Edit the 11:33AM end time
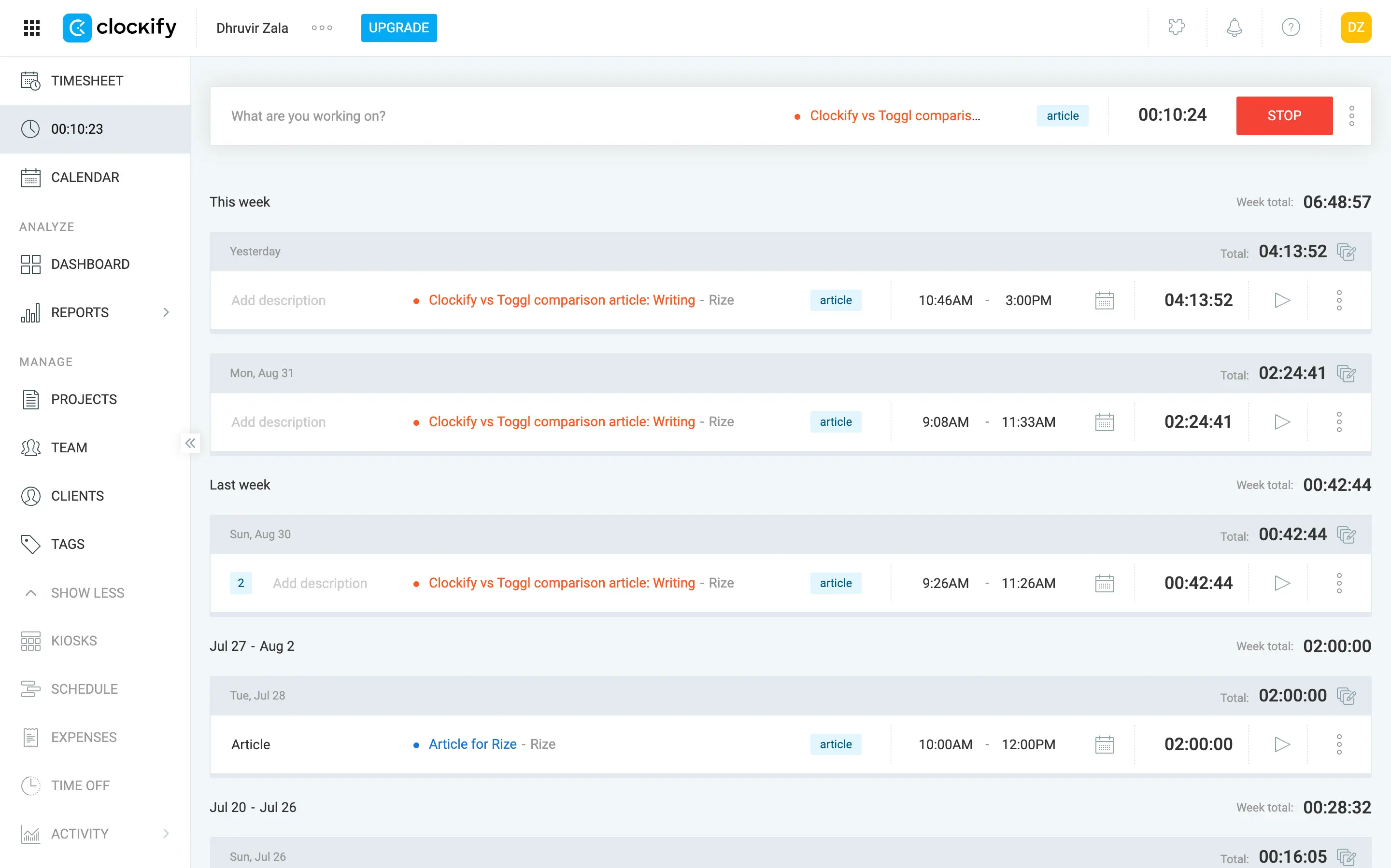Viewport: 1391px width, 868px height. tap(1028, 422)
